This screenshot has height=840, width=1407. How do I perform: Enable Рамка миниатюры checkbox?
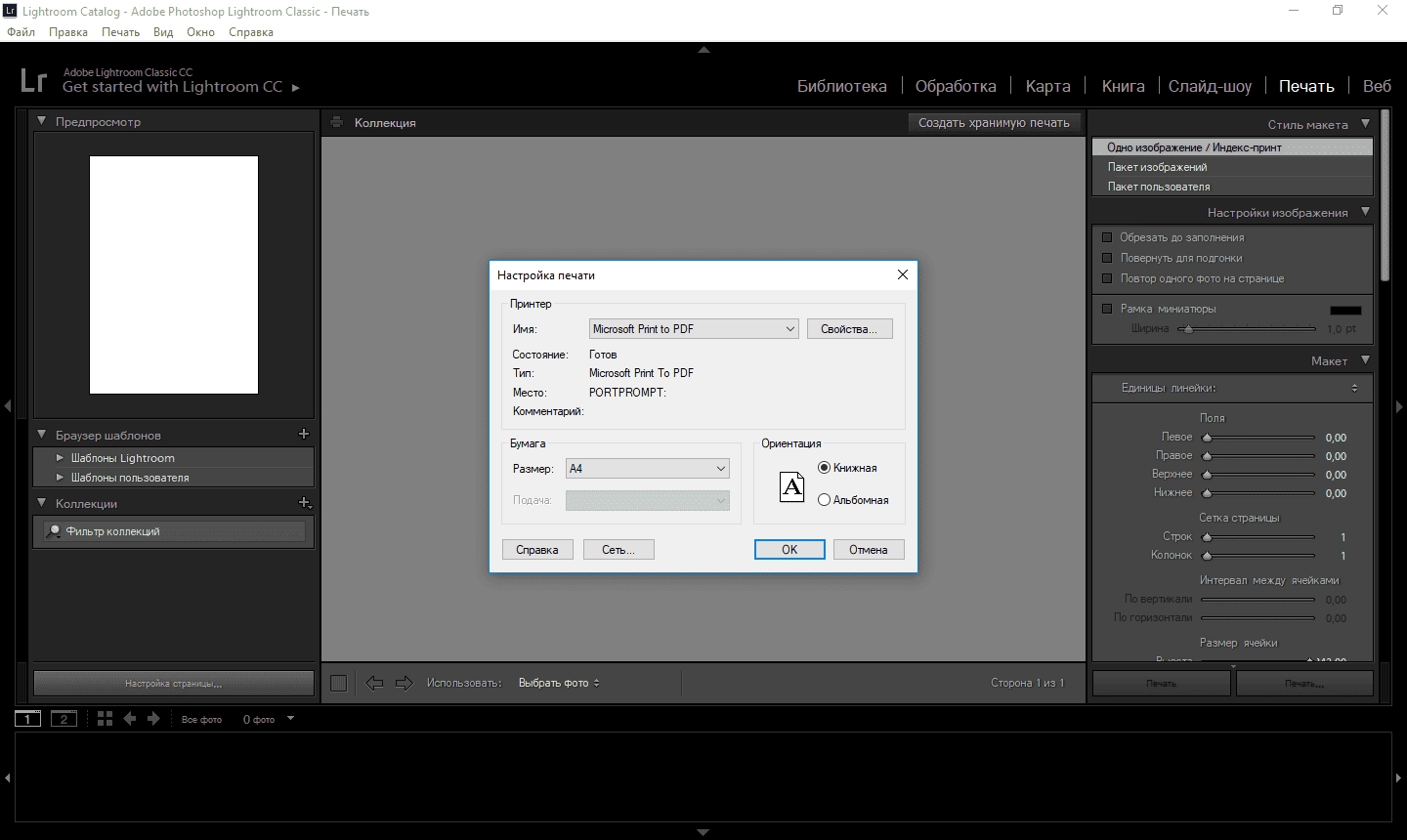(x=1107, y=309)
